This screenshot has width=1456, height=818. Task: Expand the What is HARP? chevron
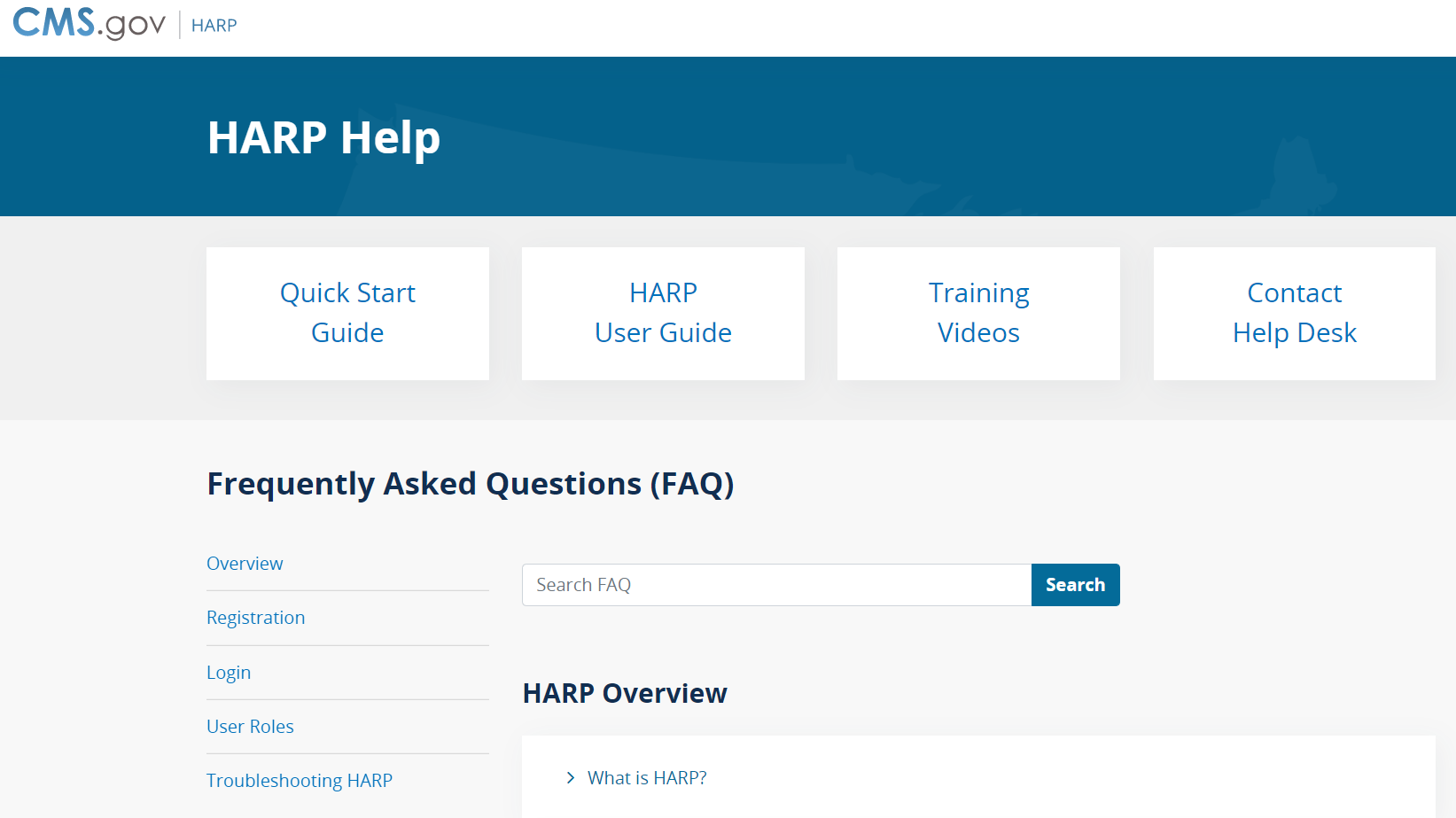click(571, 778)
